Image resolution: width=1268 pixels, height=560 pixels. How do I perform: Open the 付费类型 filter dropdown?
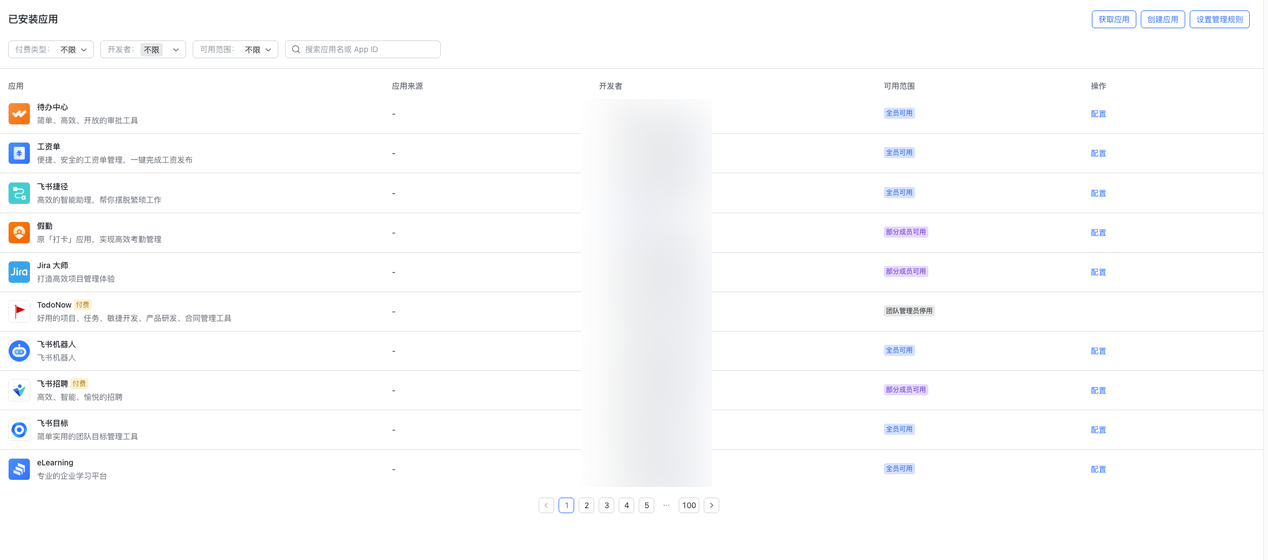(x=51, y=49)
